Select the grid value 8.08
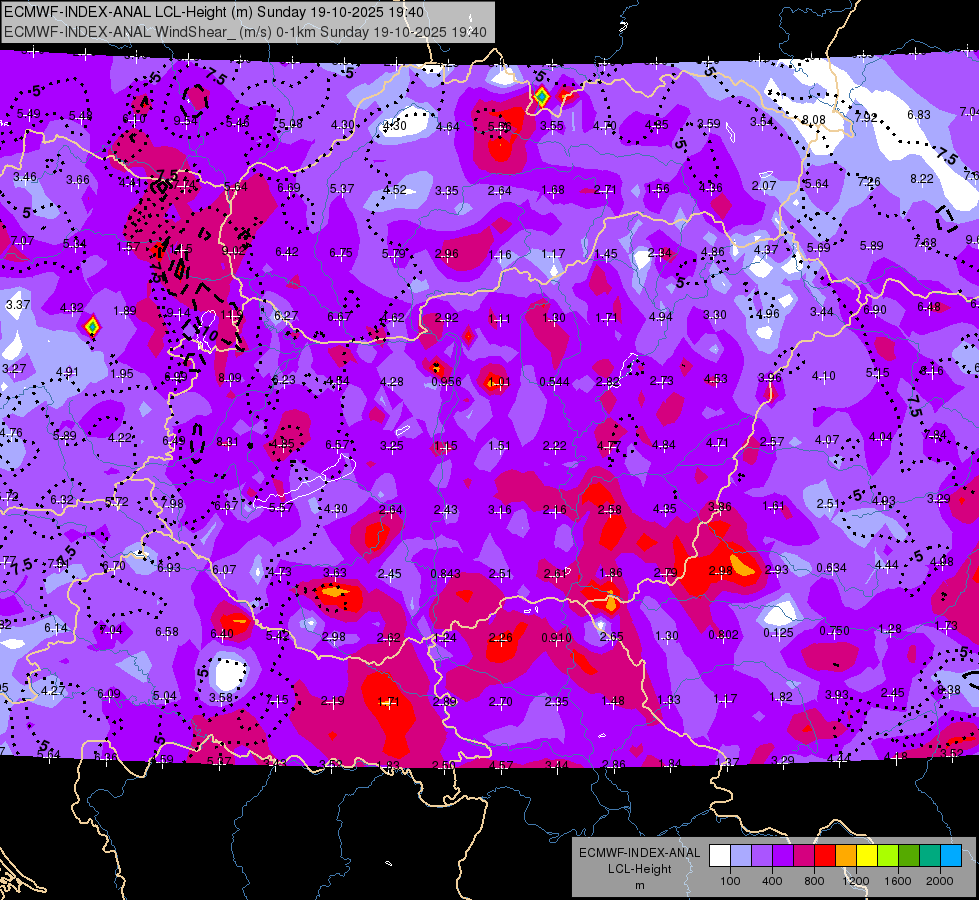 point(814,119)
